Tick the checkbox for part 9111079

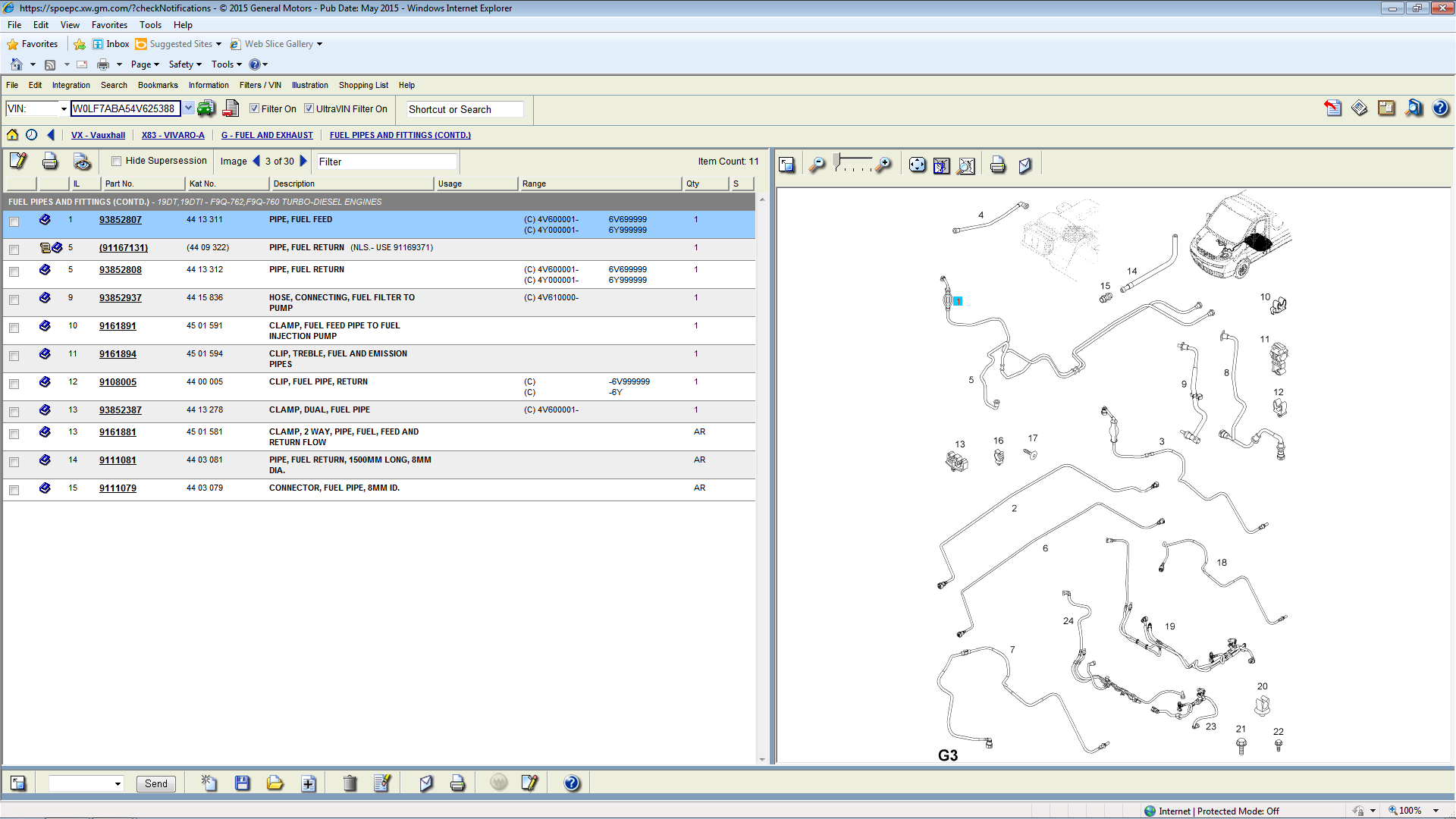coord(14,490)
